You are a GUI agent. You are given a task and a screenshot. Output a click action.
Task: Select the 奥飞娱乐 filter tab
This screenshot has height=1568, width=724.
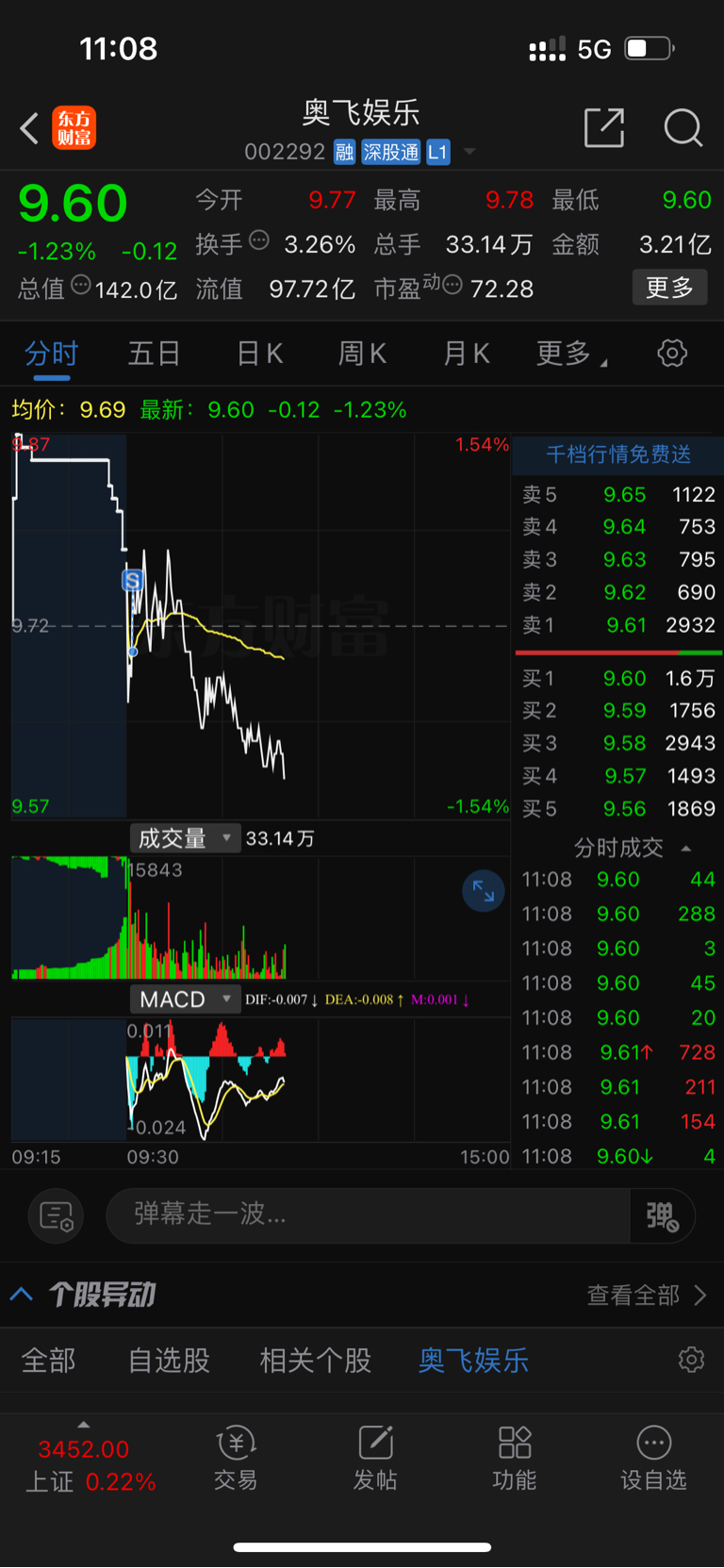(x=474, y=1361)
